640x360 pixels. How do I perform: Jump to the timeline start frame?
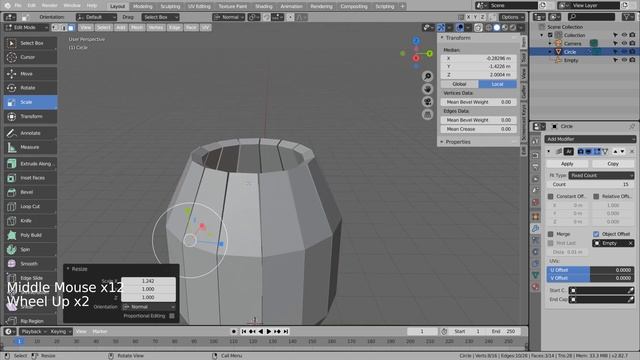tap(244, 331)
